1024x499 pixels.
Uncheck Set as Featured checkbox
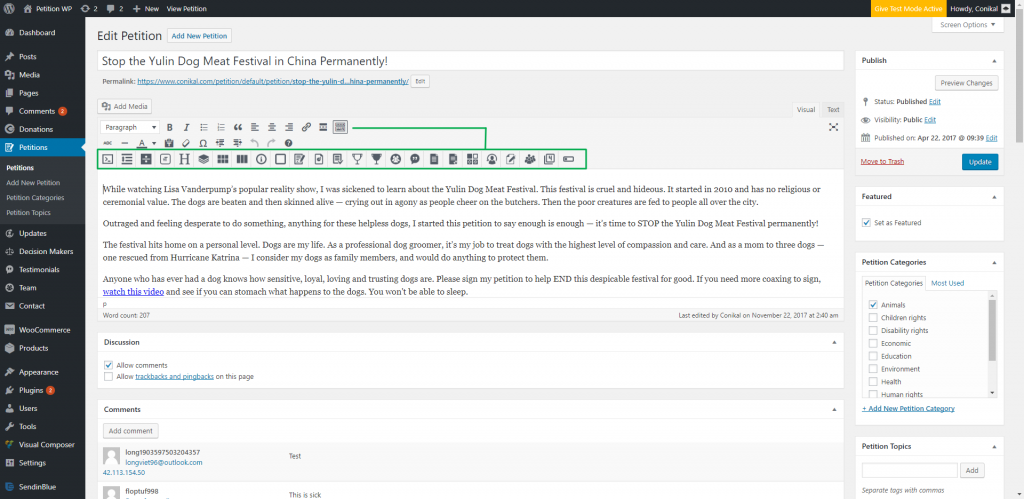pyautogui.click(x=867, y=222)
